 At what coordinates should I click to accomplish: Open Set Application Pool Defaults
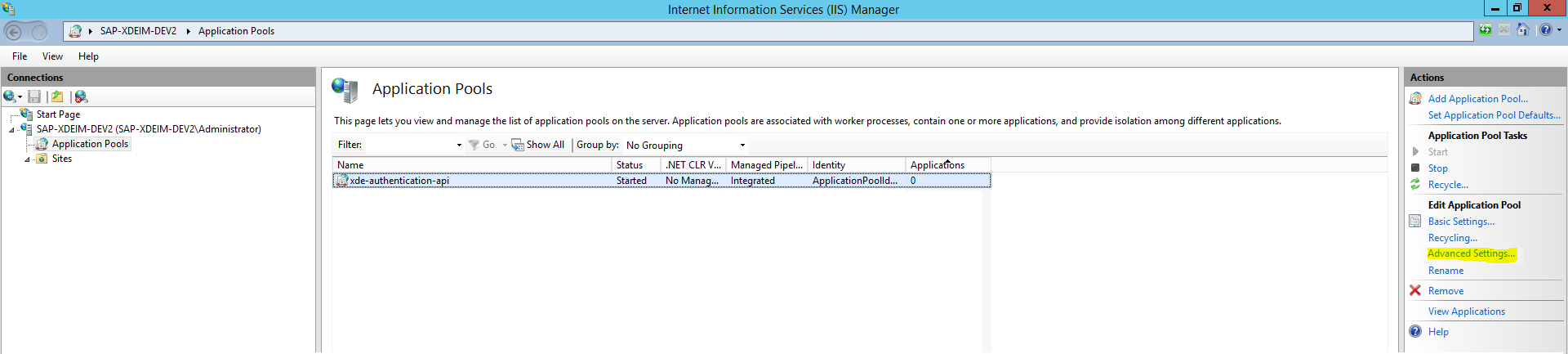tap(1494, 115)
